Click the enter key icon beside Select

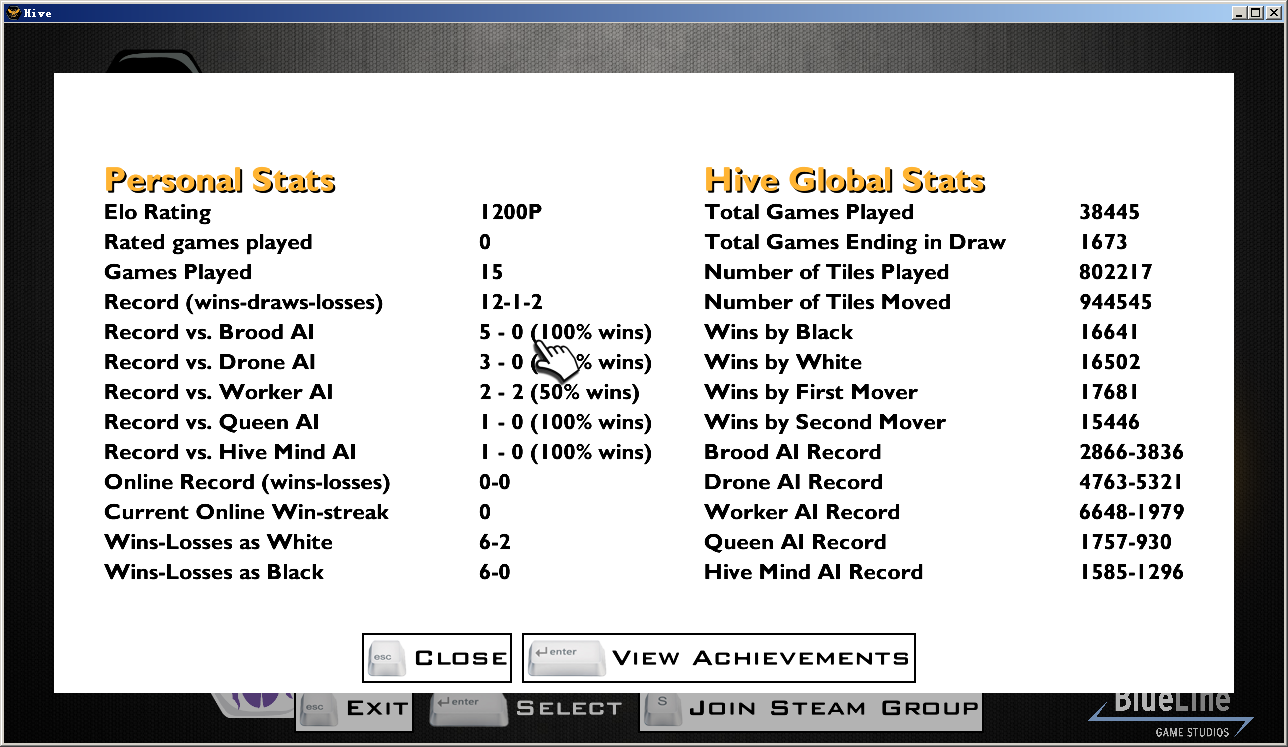(x=467, y=708)
